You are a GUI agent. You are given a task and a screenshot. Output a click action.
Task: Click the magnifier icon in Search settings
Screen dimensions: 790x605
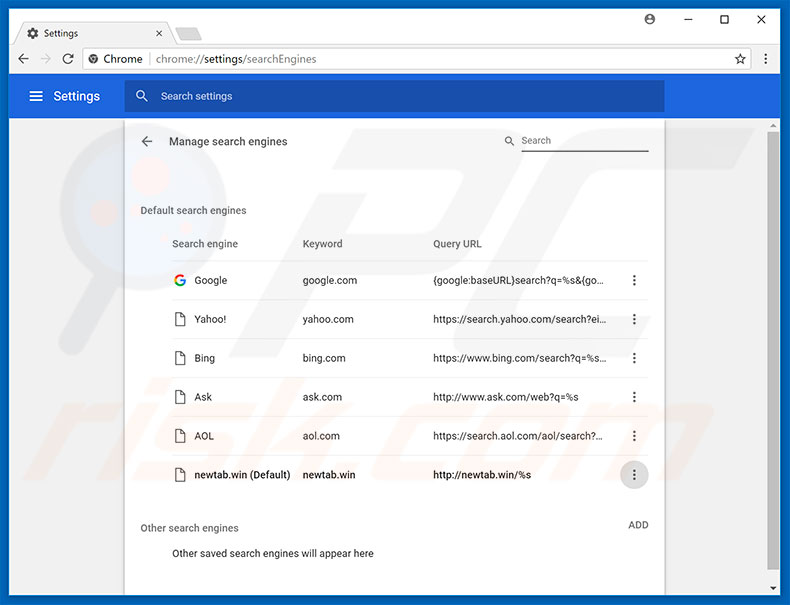point(142,96)
